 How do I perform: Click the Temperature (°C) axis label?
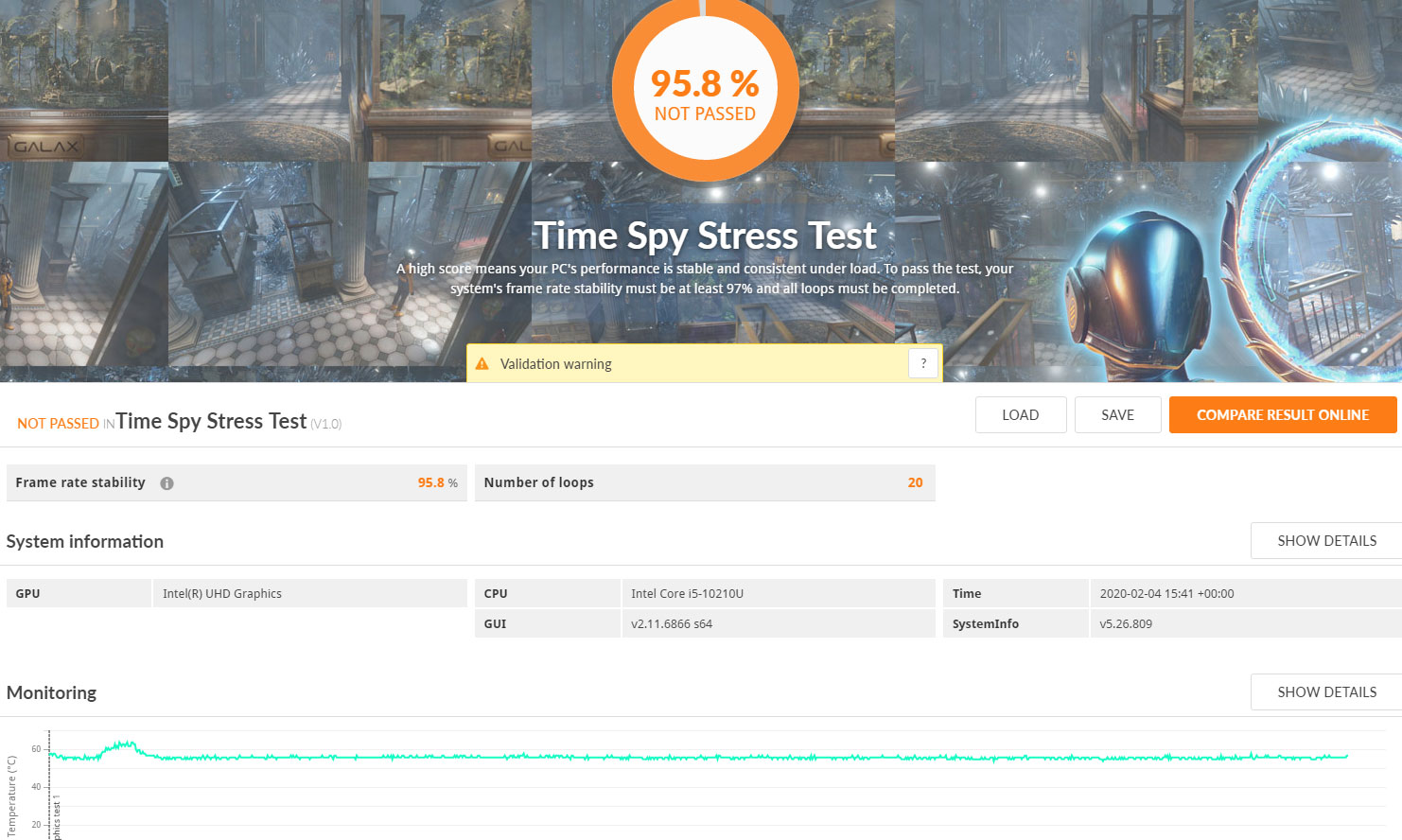[11, 796]
